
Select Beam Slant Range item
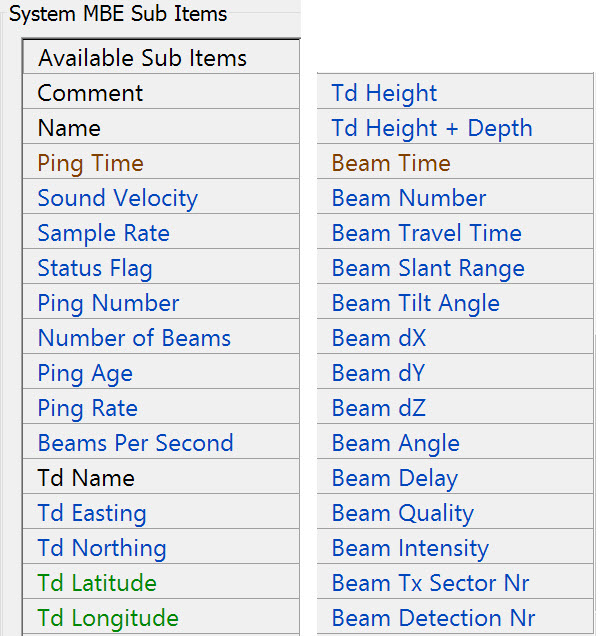[428, 268]
